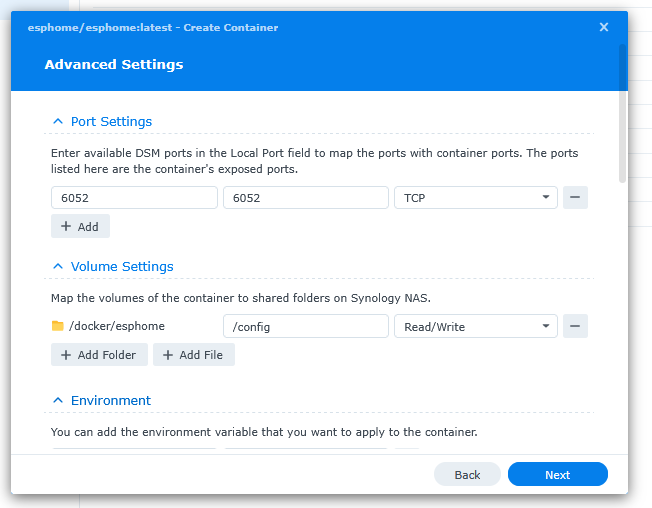Image resolution: width=652 pixels, height=508 pixels.
Task: Edit the /config mount path field
Action: tap(306, 326)
